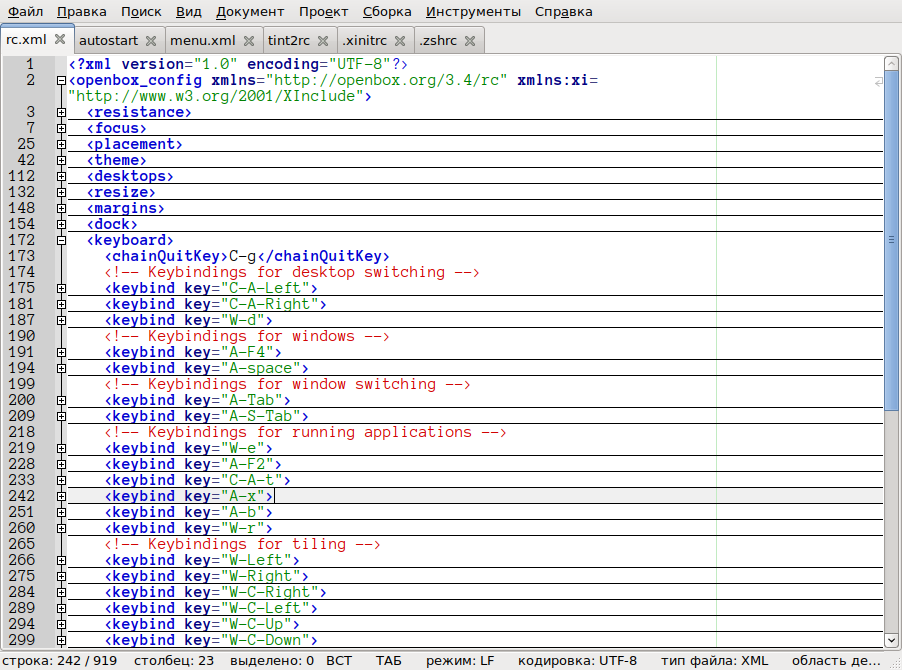This screenshot has width=902, height=670.
Task: Switch to the .zshrc tab
Action: coord(438,41)
